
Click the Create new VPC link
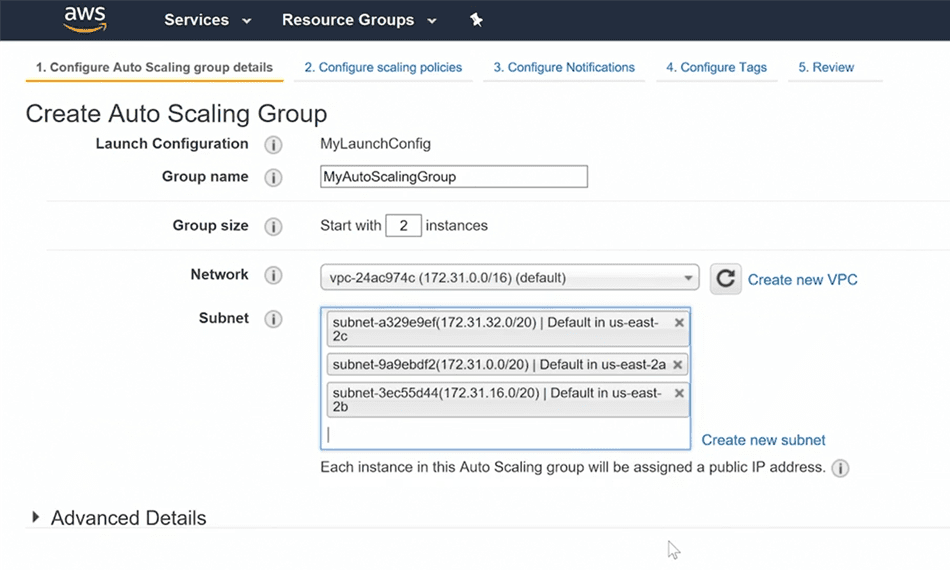(x=802, y=280)
